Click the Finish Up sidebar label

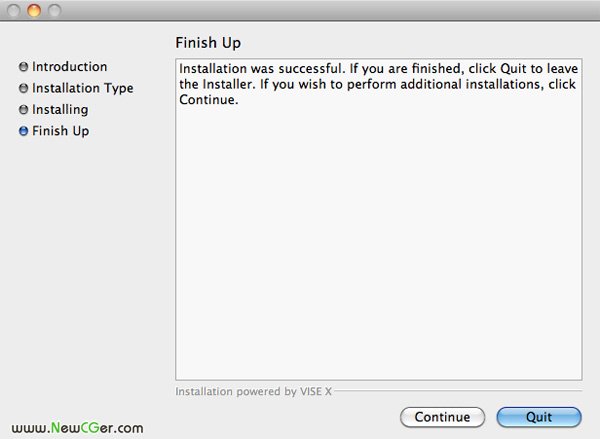click(x=60, y=131)
